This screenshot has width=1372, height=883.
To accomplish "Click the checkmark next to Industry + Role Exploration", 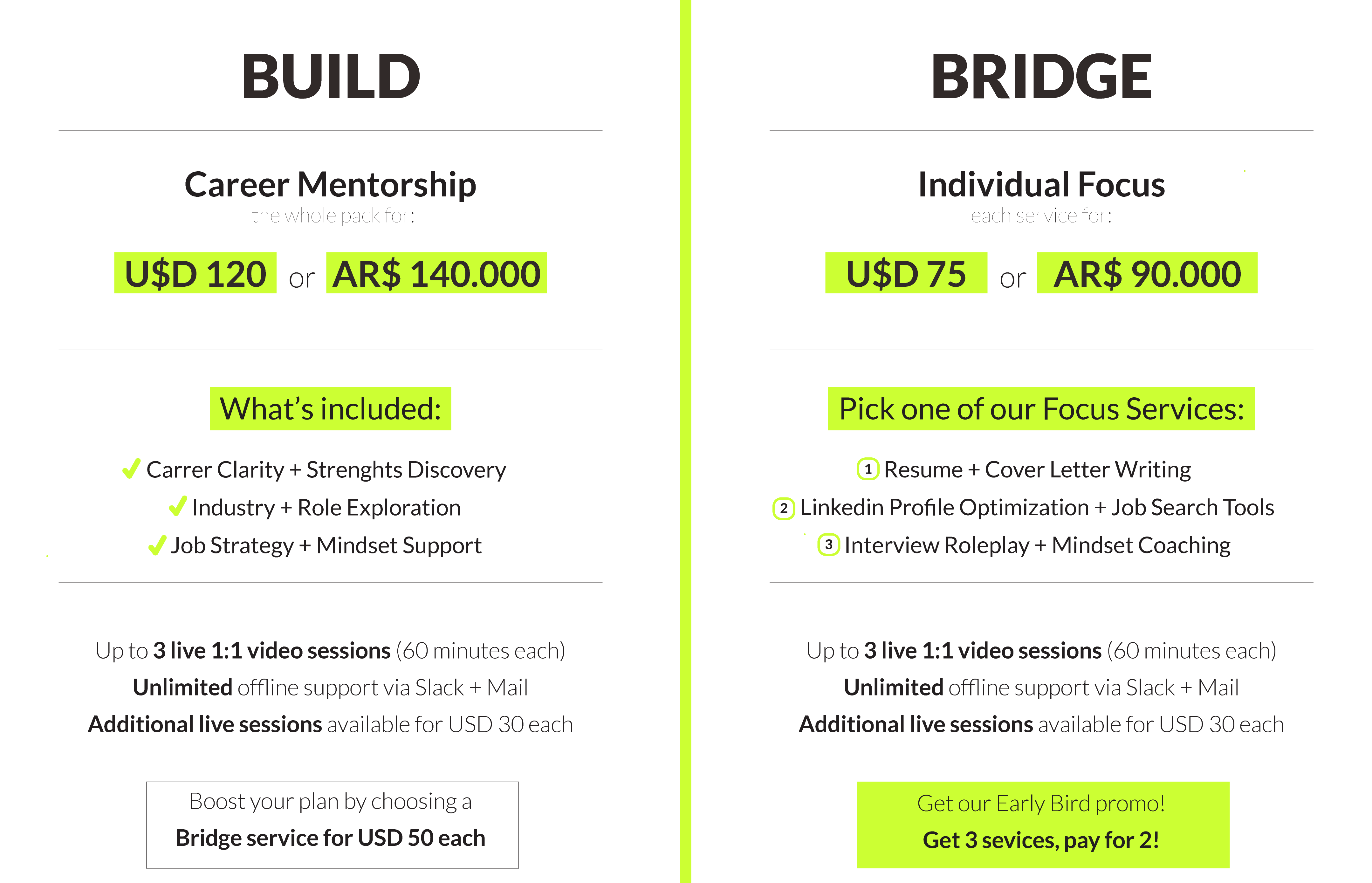I will (178, 506).
